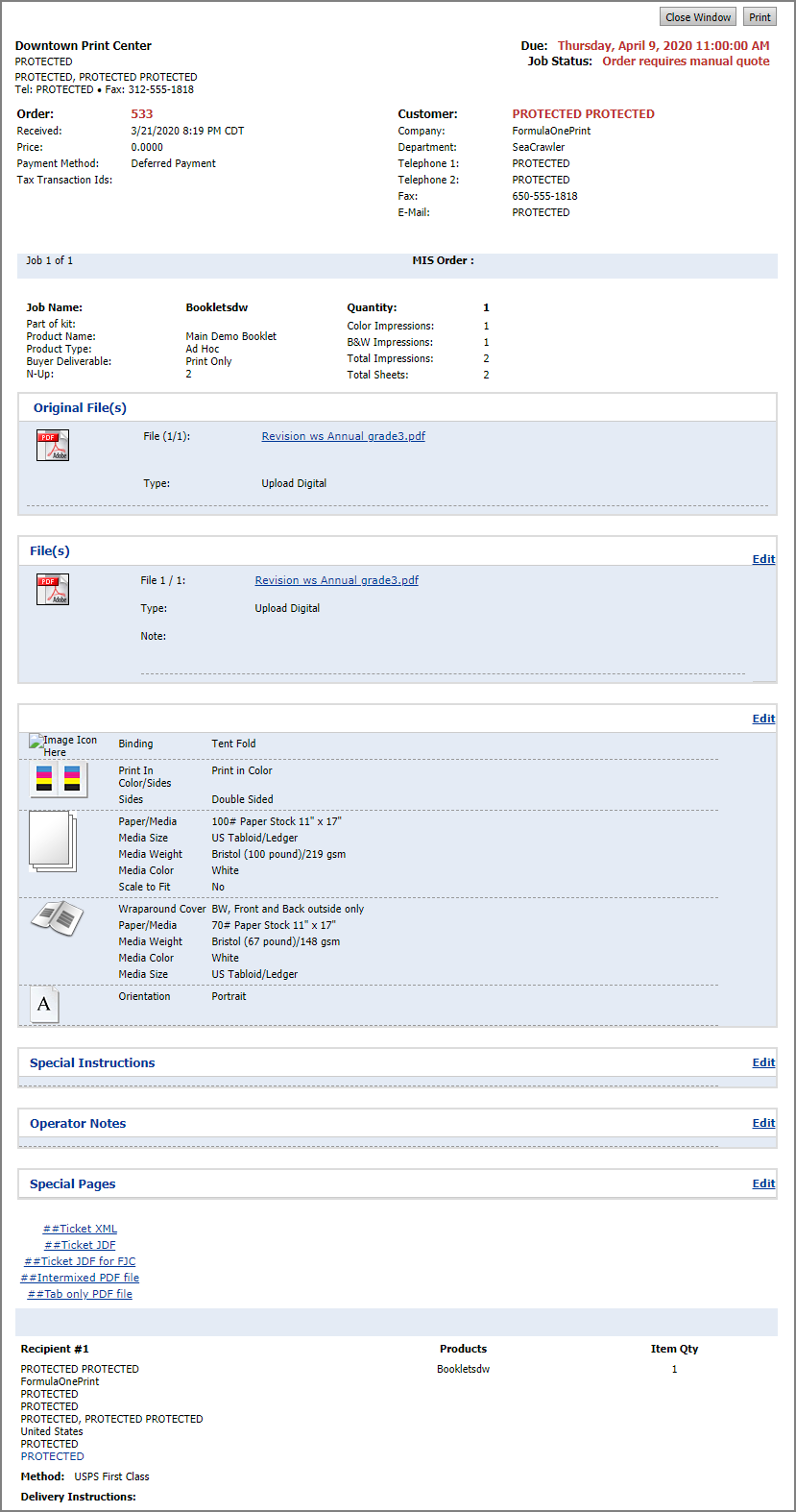Viewport: 796px width, 1512px height.
Task: Click the color print CMYK icon
Action: tap(59, 779)
